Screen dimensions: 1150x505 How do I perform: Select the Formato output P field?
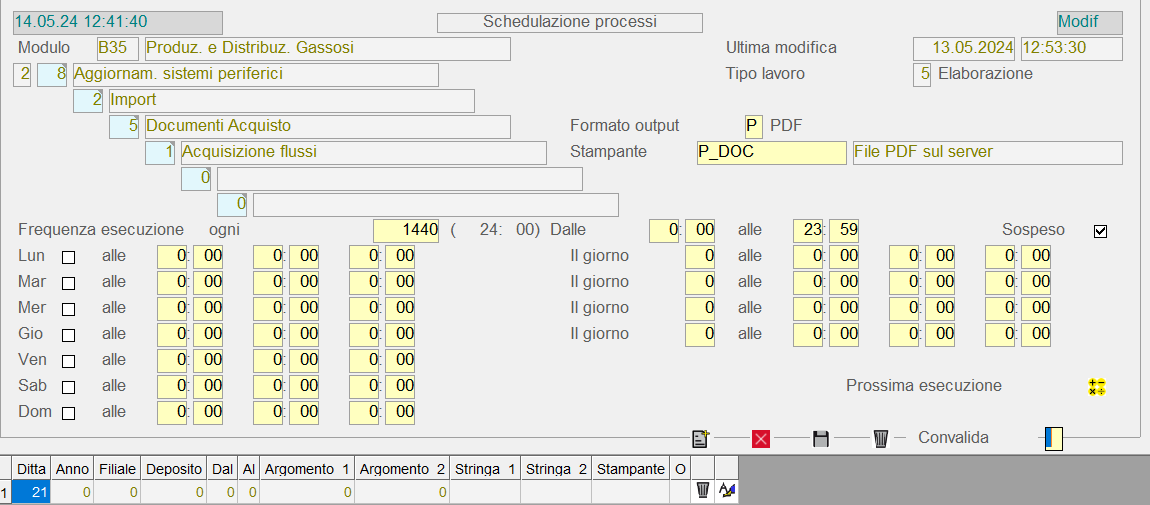[753, 126]
